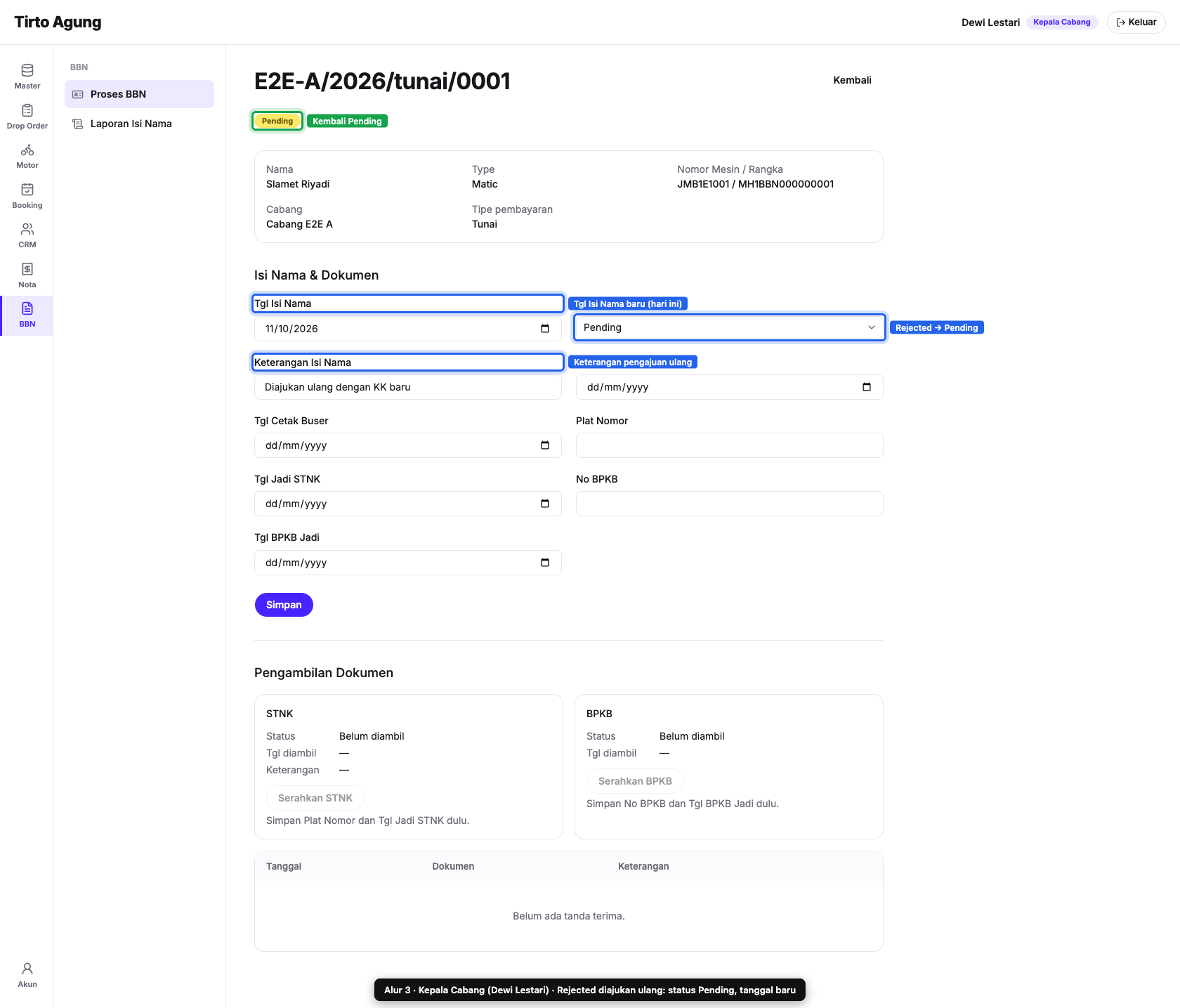This screenshot has width=1180, height=1008.
Task: Open calendar picker for Tgl Jadi STNK
Action: [545, 504]
